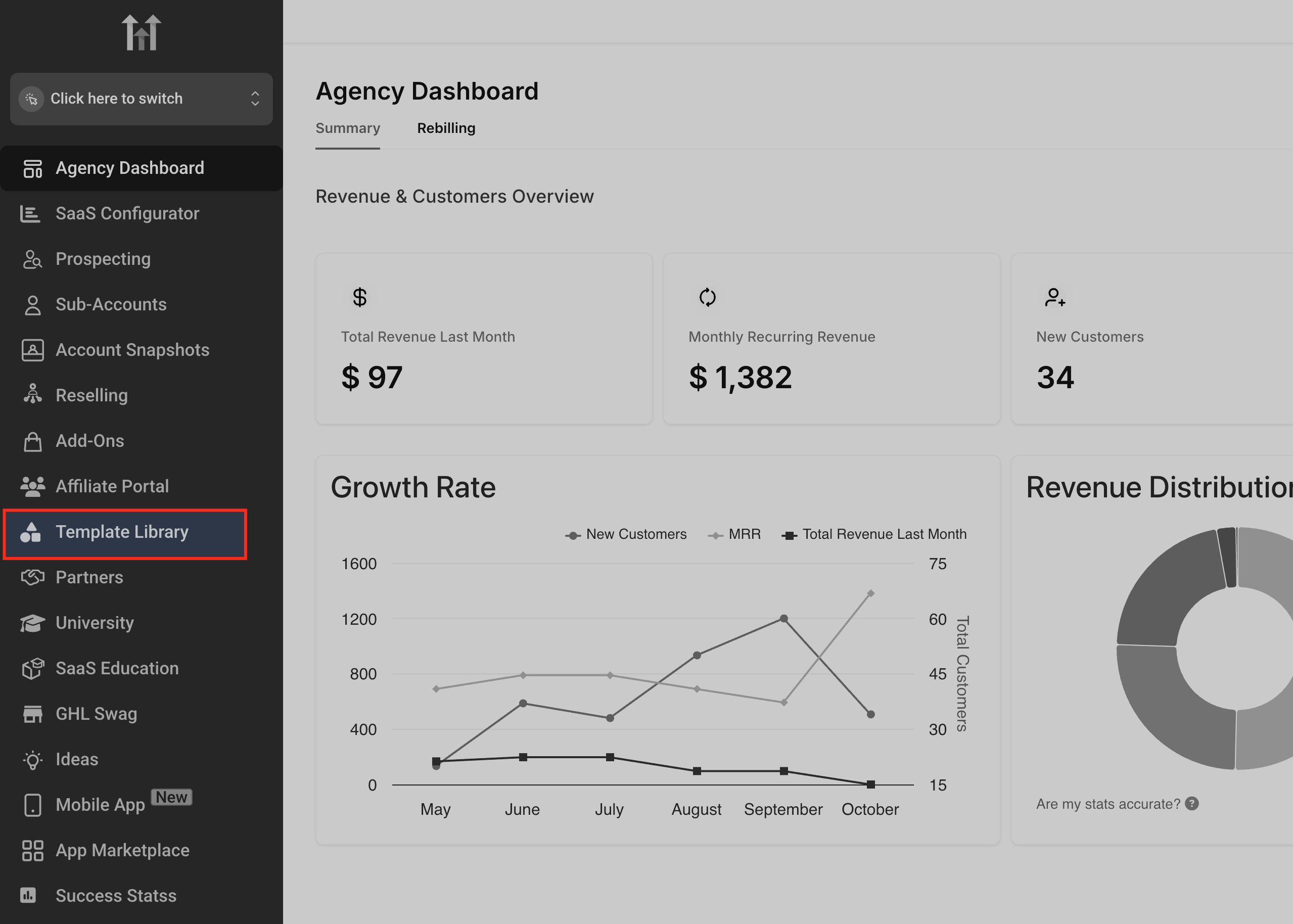Click October MRR data point on chart

tap(870, 593)
